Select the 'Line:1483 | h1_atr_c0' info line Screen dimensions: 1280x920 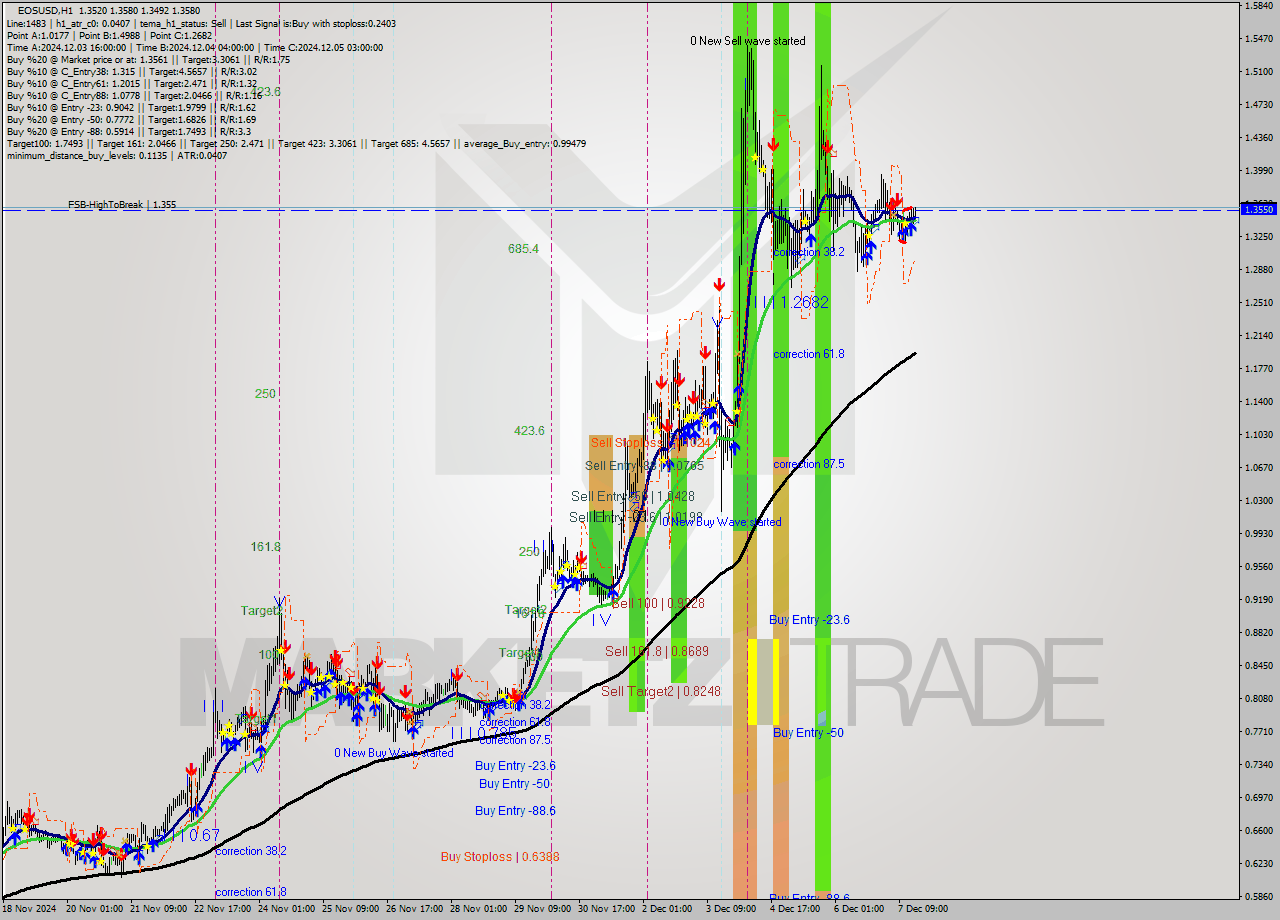point(201,22)
